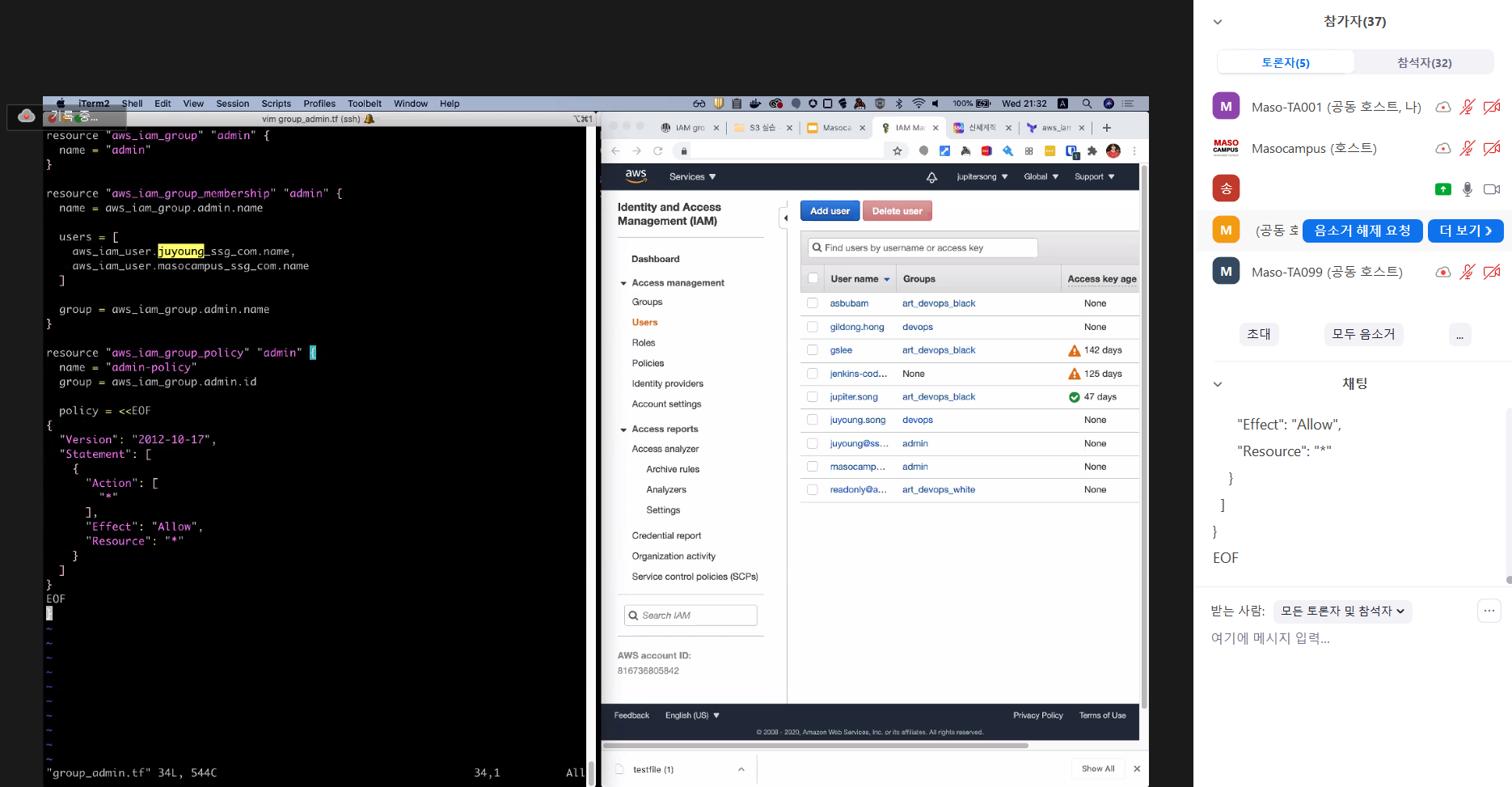Open the juyoung.song user link
The height and width of the screenshot is (787, 1512).
point(857,421)
